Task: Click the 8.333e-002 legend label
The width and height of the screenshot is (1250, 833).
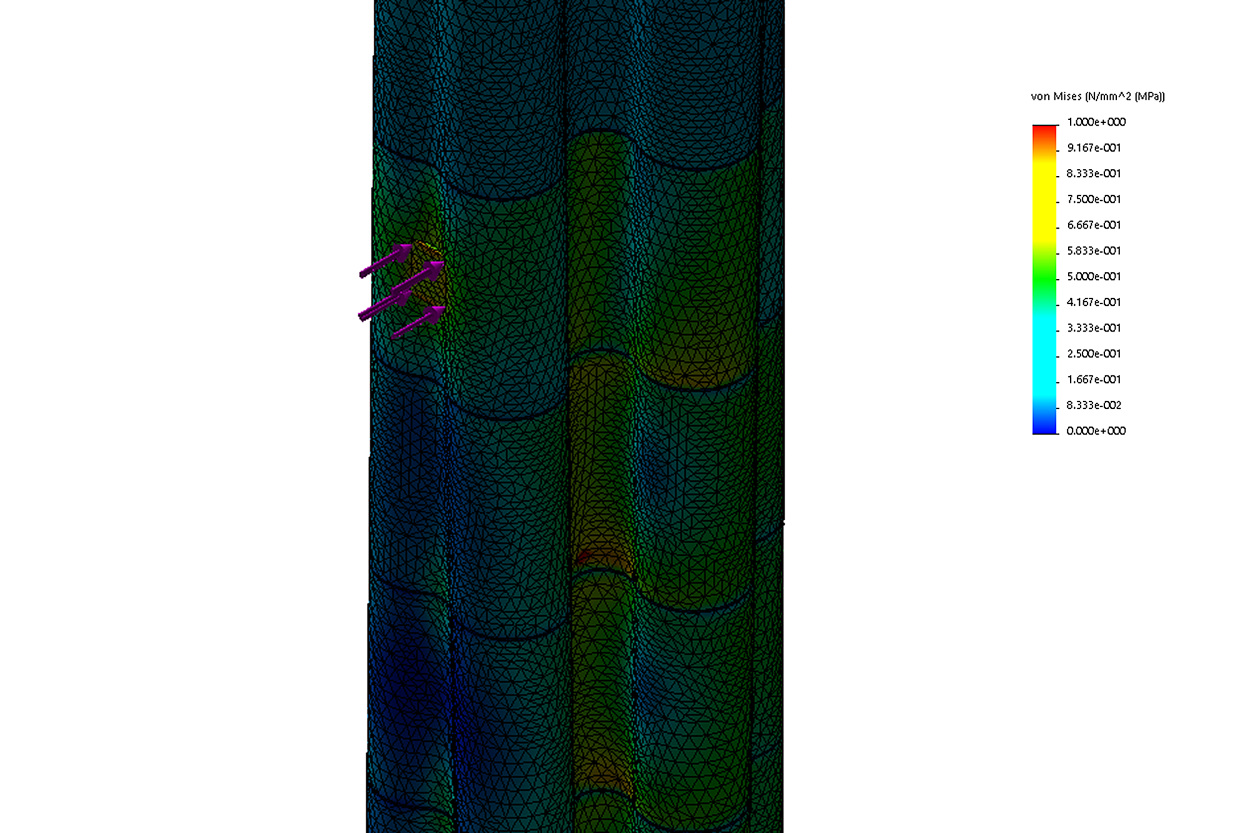Action: click(x=1094, y=405)
